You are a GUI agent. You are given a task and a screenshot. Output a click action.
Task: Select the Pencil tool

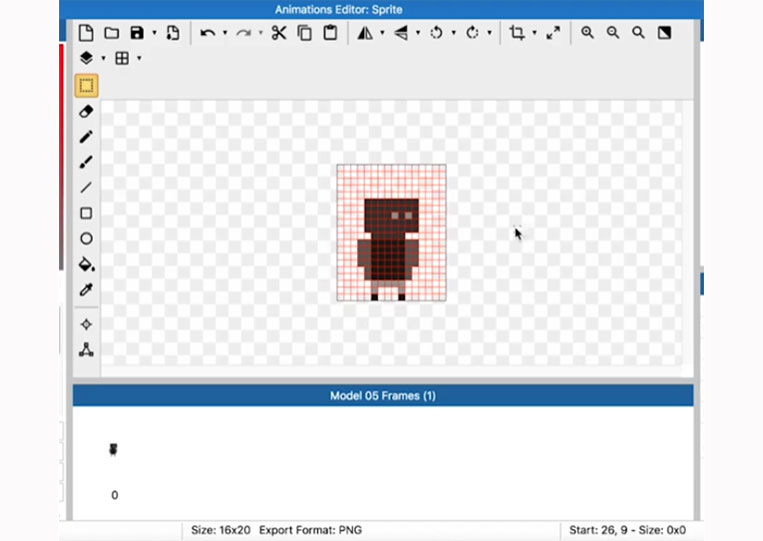pyautogui.click(x=86, y=137)
